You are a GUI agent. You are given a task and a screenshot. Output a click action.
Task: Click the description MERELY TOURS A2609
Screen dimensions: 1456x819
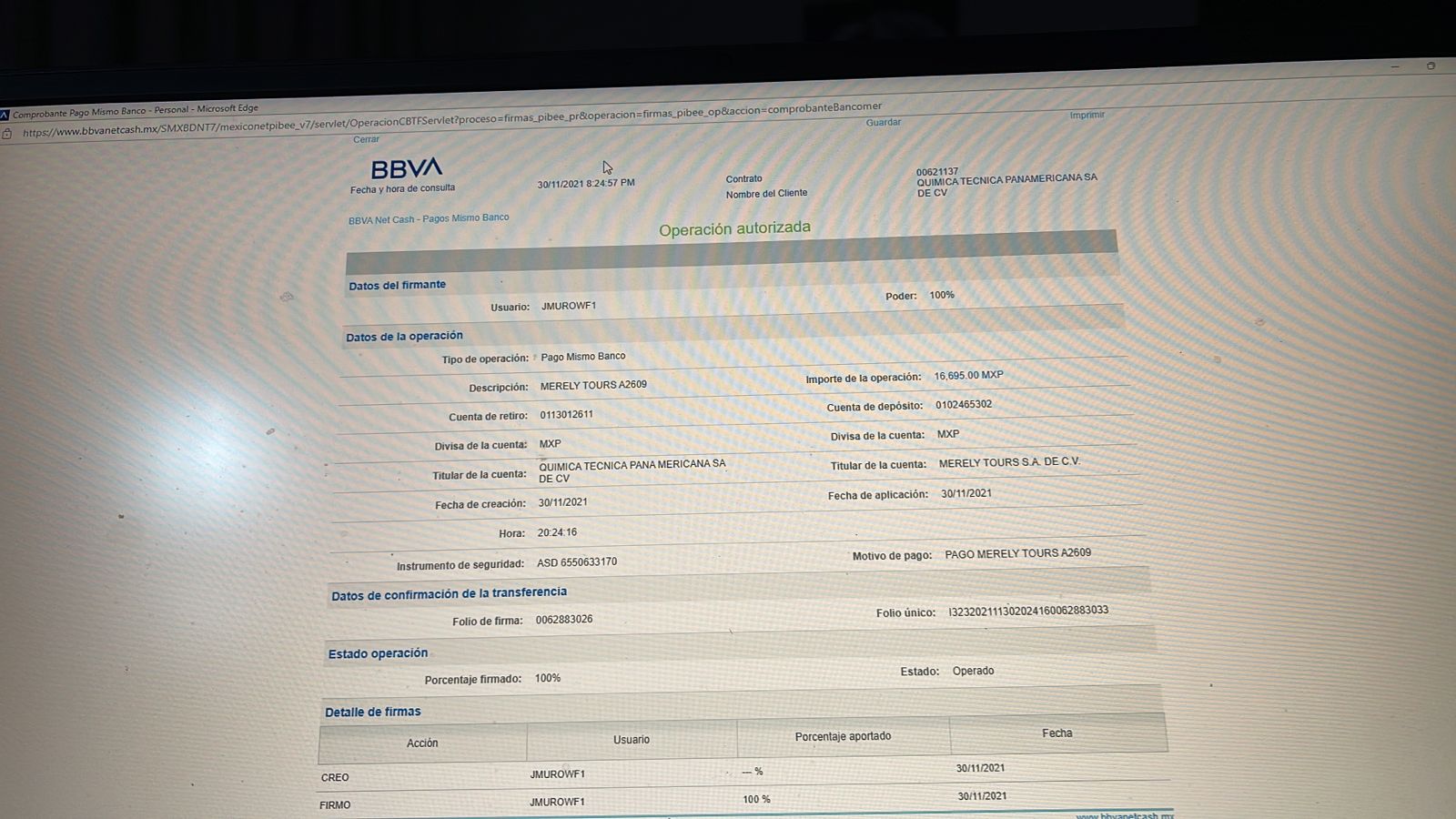[593, 385]
